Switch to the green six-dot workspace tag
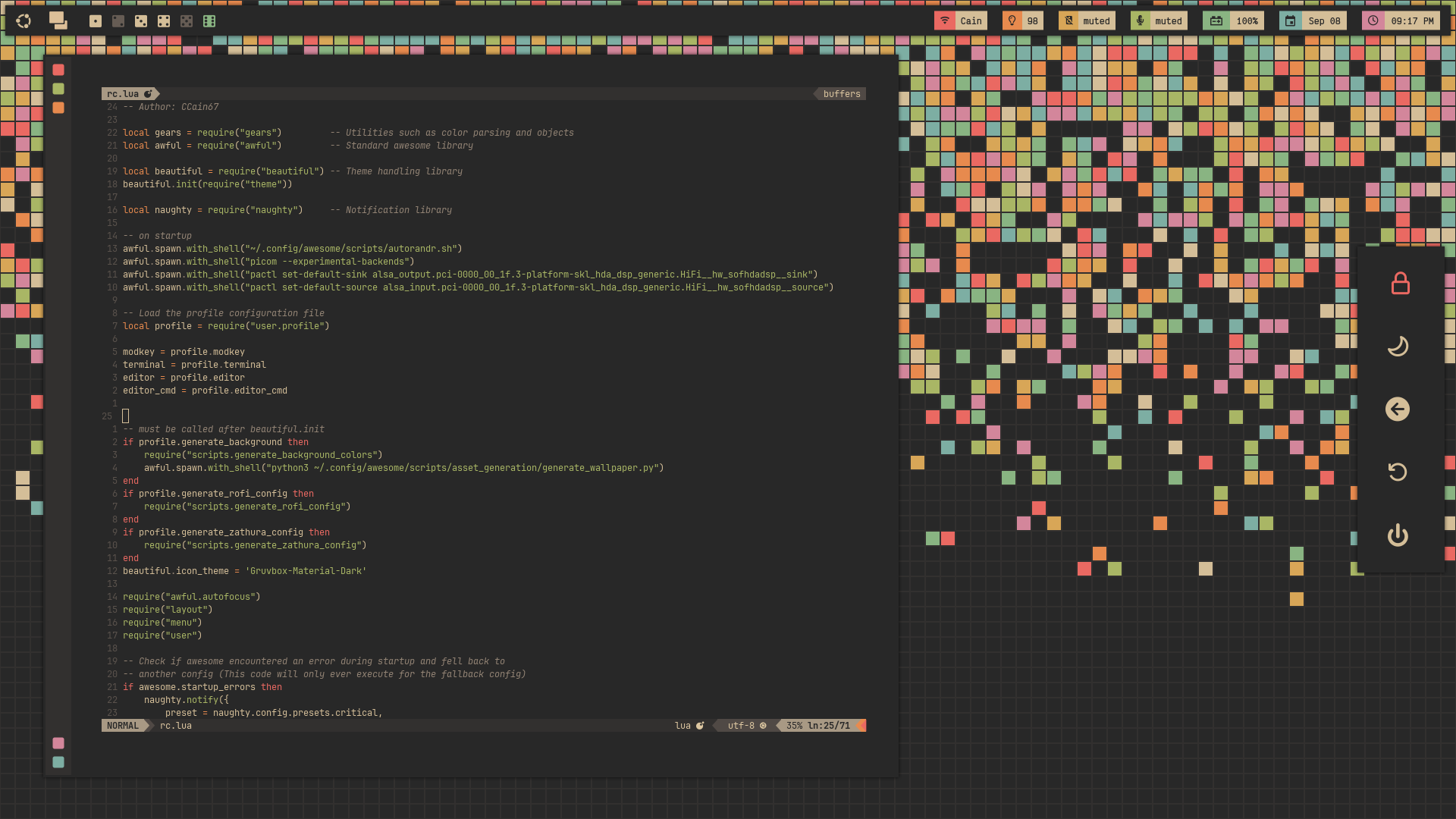This screenshot has height=819, width=1456. tap(209, 21)
